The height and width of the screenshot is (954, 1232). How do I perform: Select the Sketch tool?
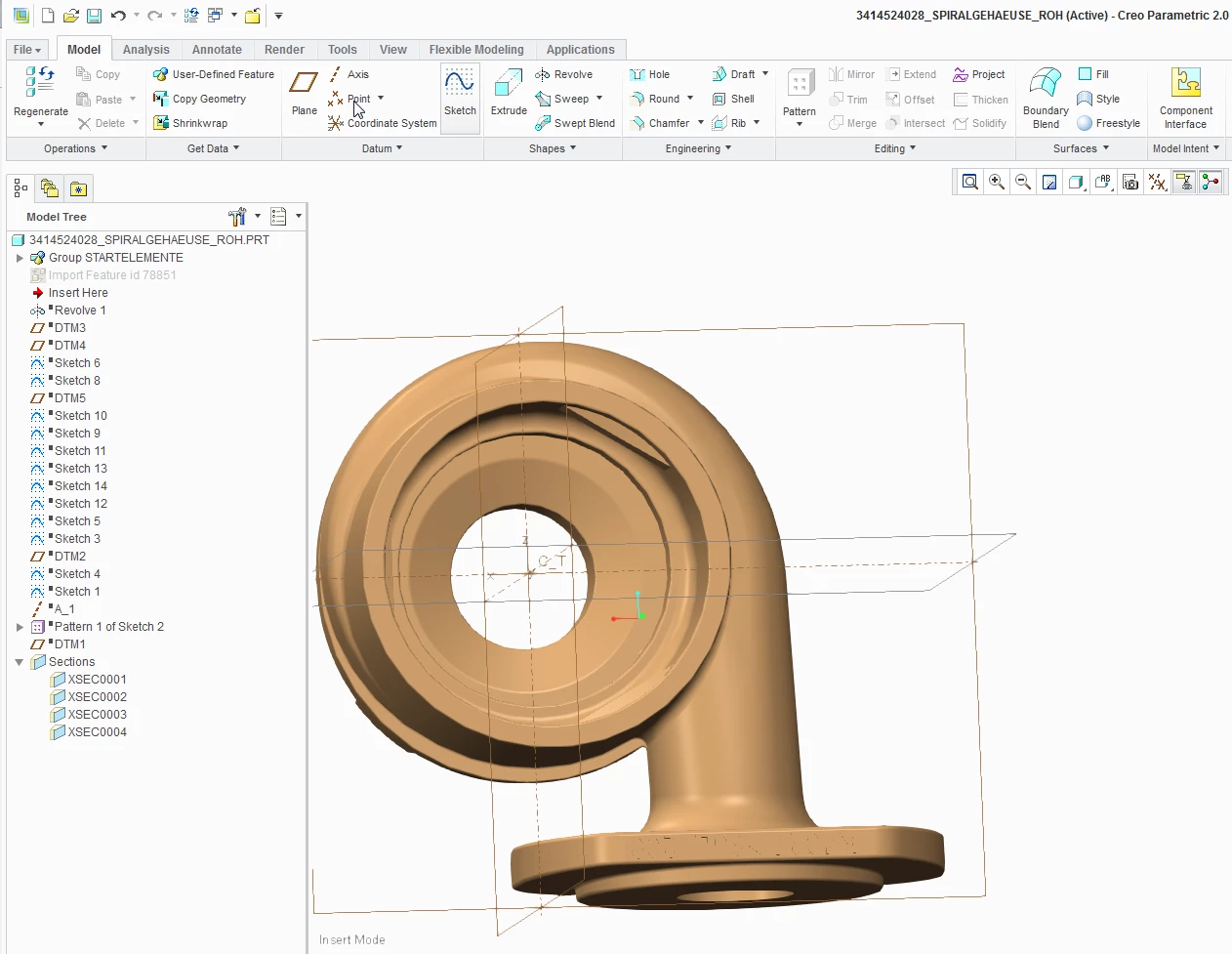click(x=460, y=93)
